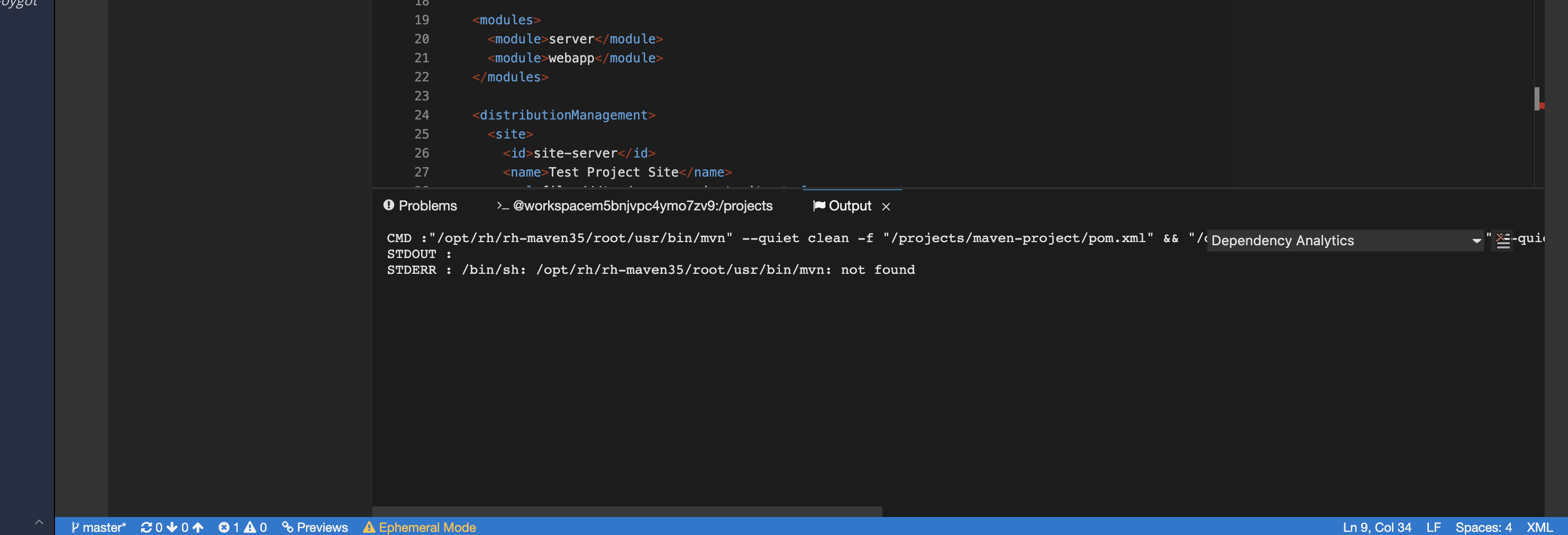Screen dimensions: 1568x535
Task: Click the server module text on line 20
Action: [x=571, y=39]
